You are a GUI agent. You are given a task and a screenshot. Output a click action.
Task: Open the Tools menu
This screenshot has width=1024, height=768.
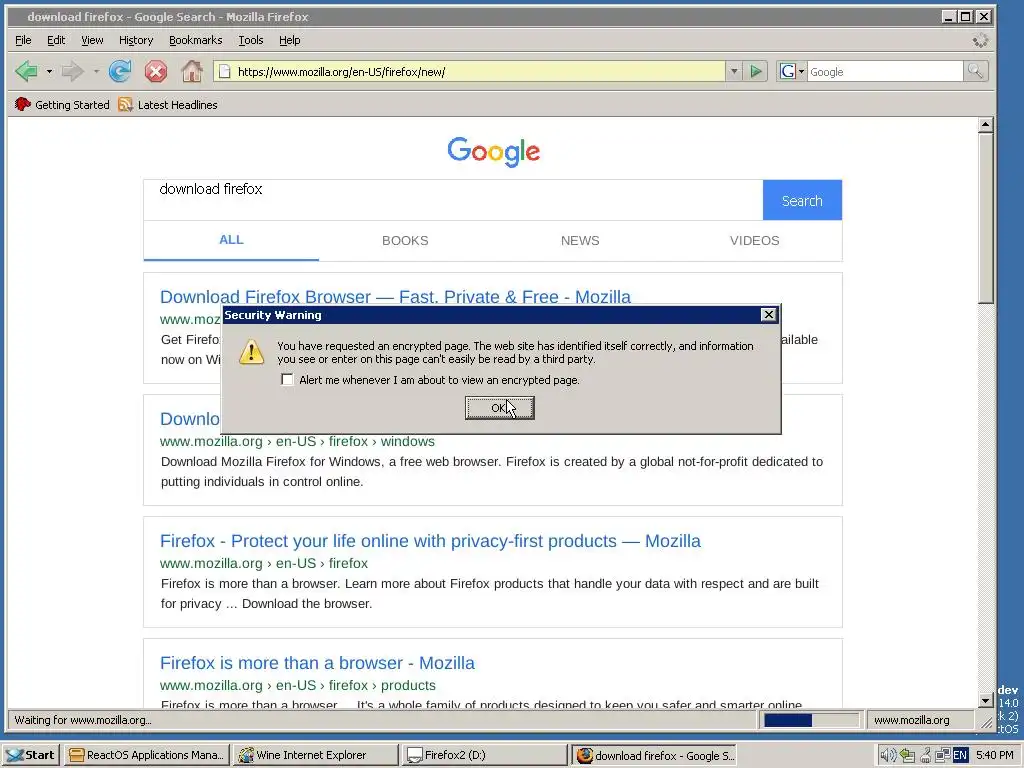251,40
